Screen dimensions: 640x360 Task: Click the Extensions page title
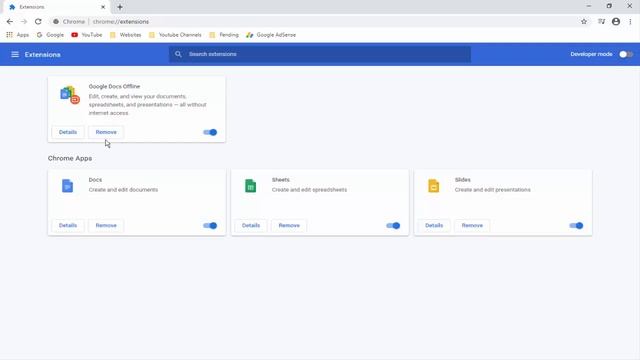tap(42, 55)
